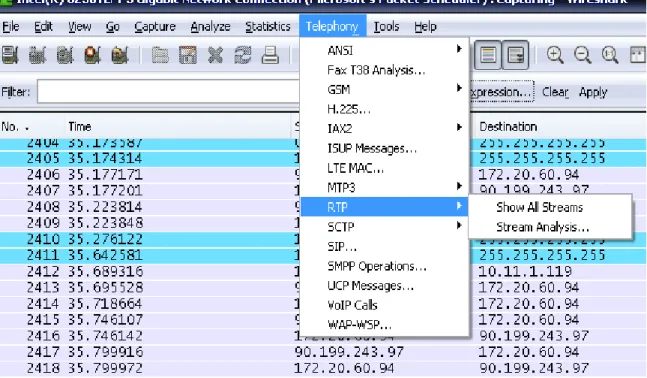Viewport: 647px width, 378px height.
Task: Click in the Filter input field
Action: (168, 92)
